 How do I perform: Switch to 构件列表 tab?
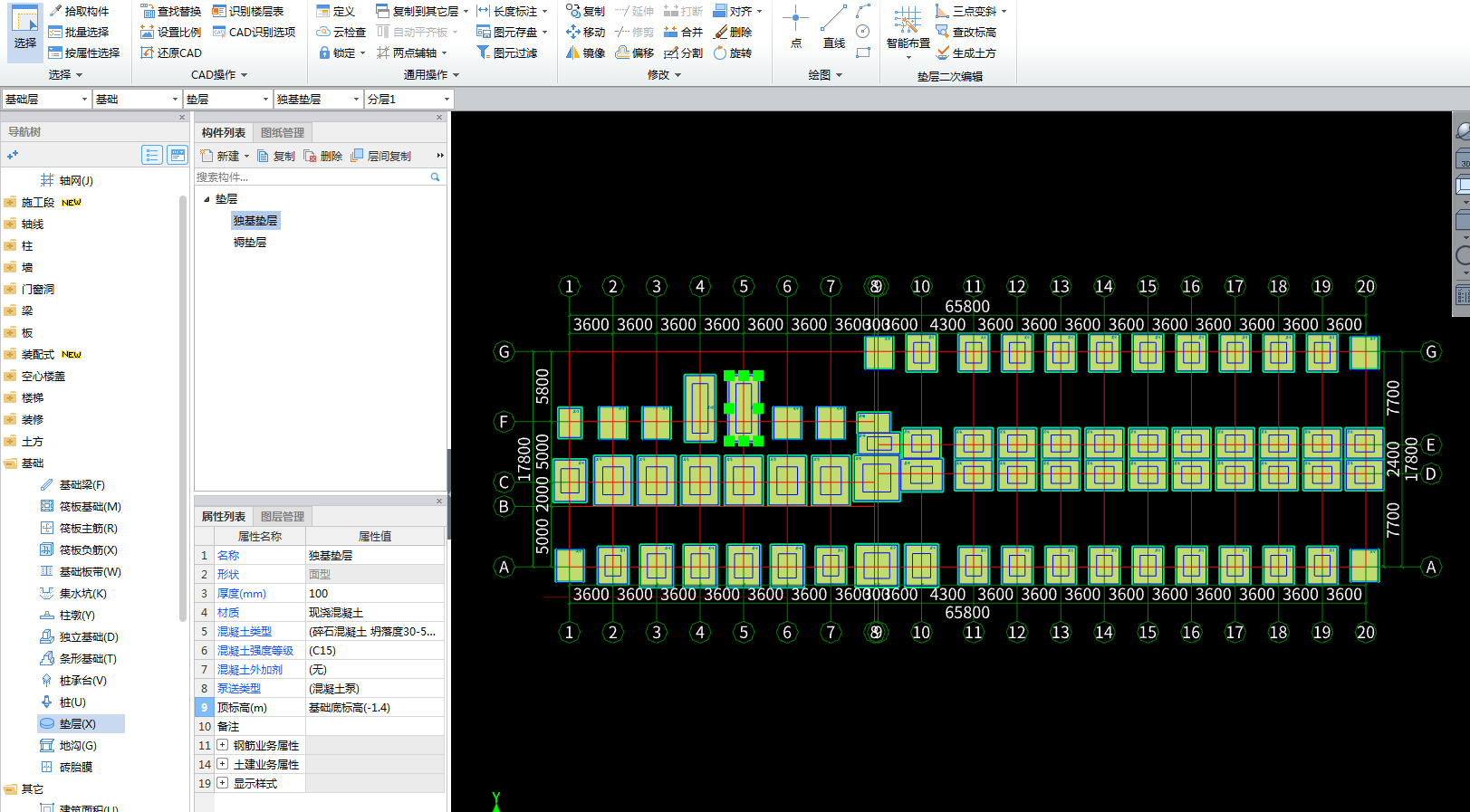224,132
